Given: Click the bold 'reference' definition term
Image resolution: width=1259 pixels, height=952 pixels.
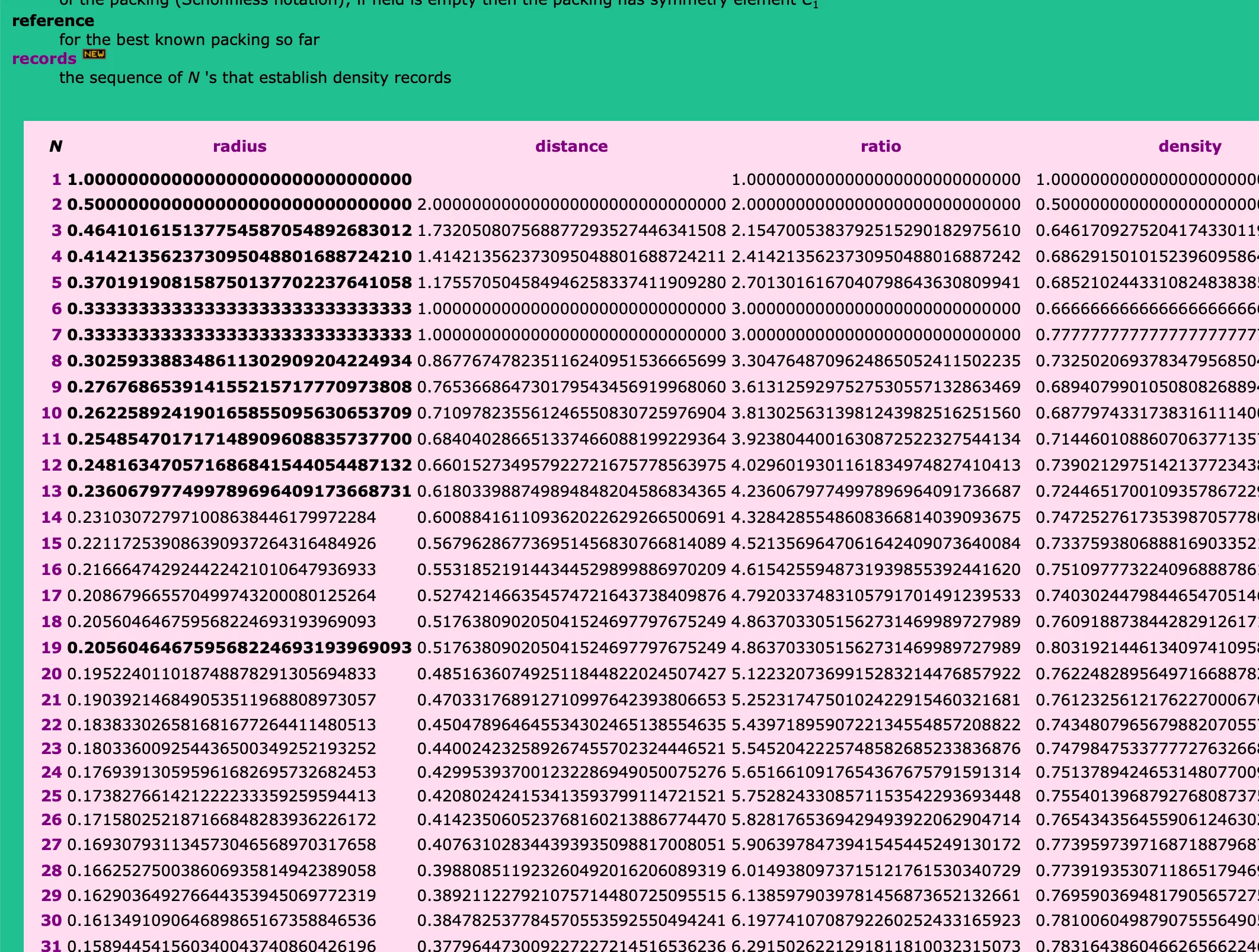Looking at the screenshot, I should tap(53, 21).
